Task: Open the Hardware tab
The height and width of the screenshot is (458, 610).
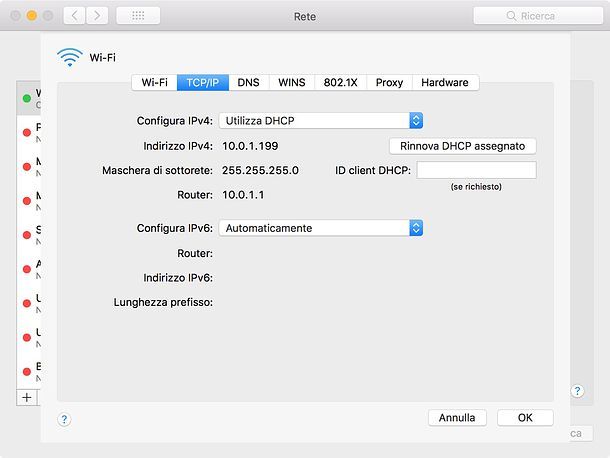Action: pyautogui.click(x=445, y=82)
